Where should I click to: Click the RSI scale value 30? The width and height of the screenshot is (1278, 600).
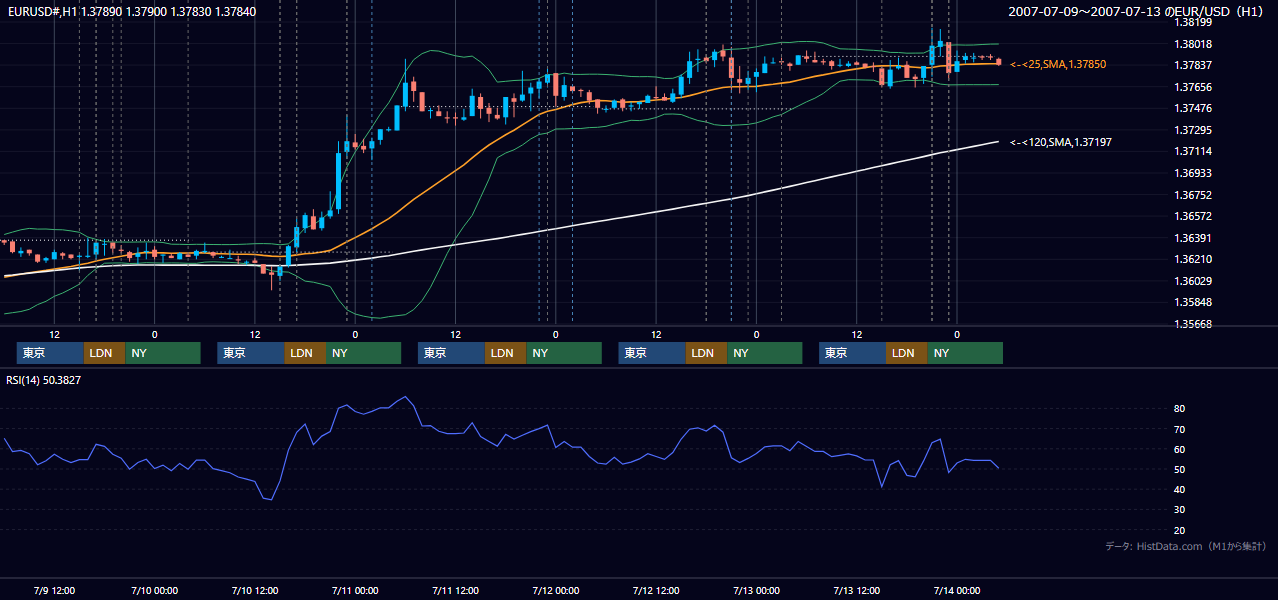coord(1180,510)
